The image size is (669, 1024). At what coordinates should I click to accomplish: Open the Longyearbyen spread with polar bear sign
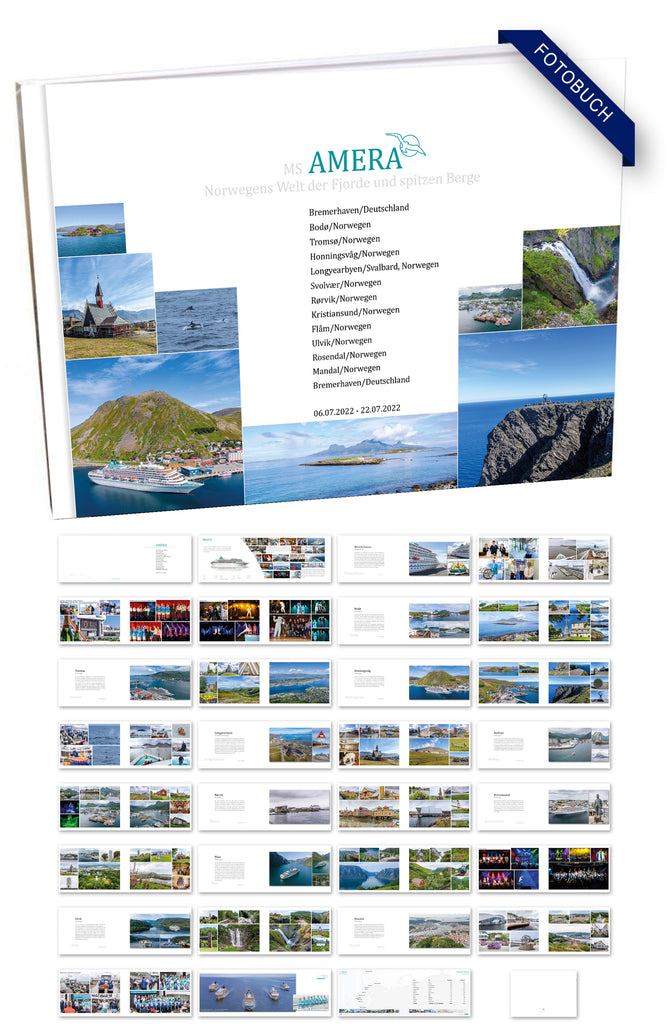264,745
